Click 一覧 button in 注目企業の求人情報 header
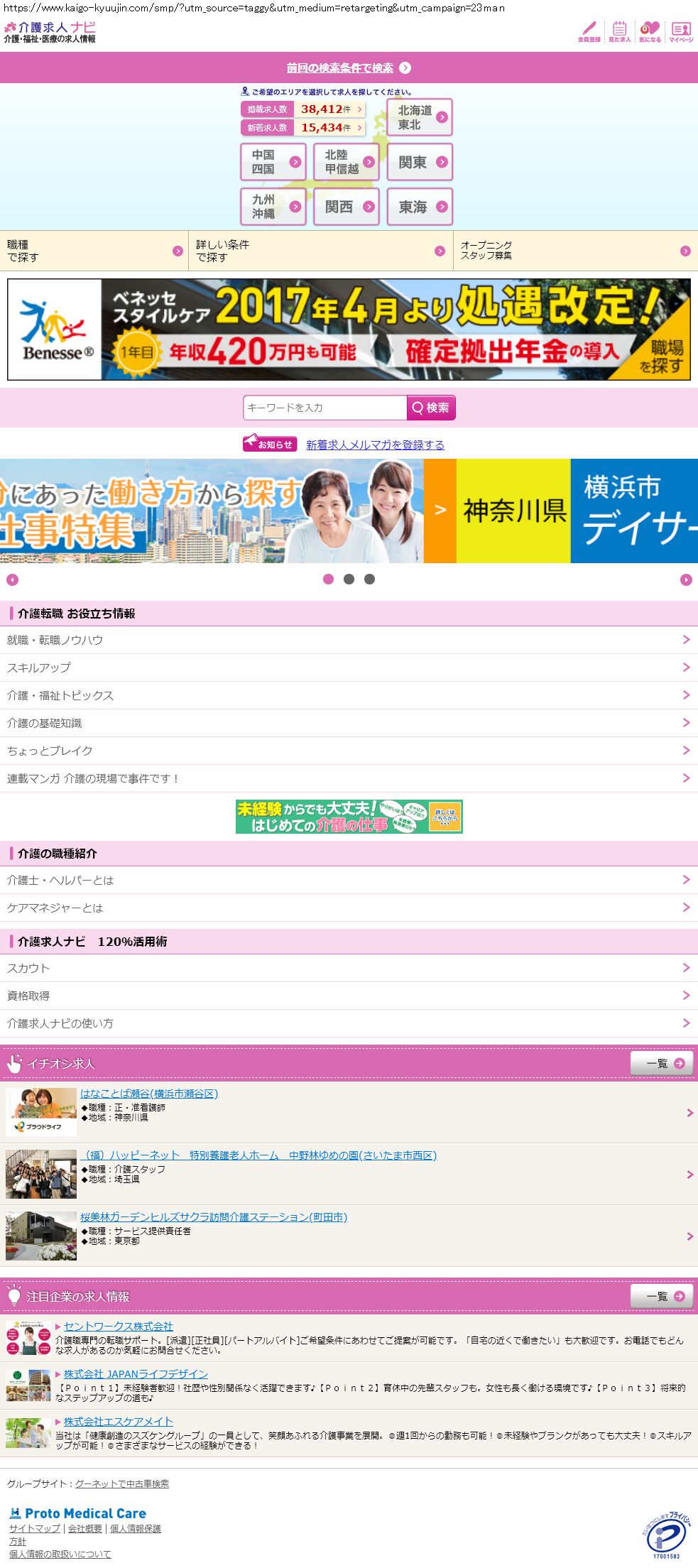Viewport: 698px width, 1568px height. [662, 1296]
